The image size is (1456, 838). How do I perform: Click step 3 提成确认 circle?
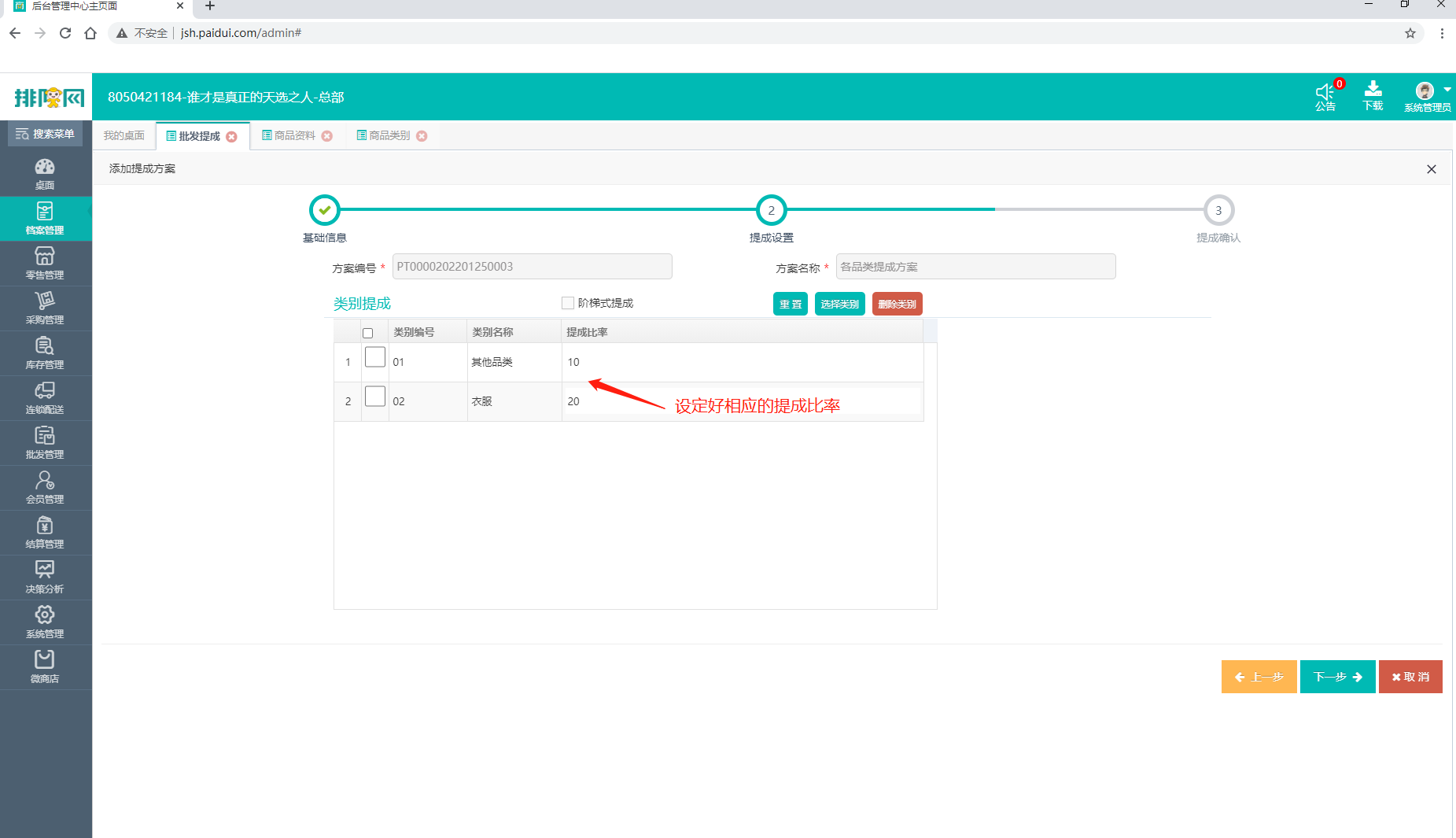click(x=1218, y=210)
